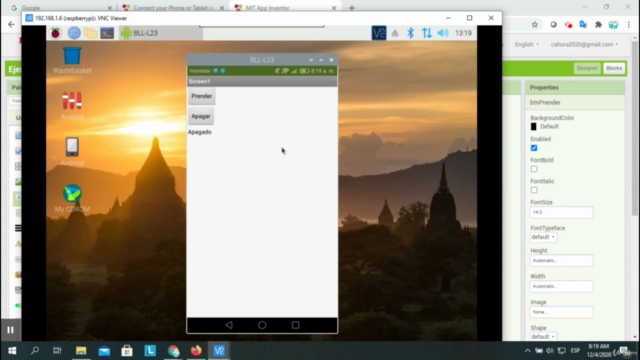
Task: Open Chrome from the Windows taskbar
Action: tap(173, 351)
